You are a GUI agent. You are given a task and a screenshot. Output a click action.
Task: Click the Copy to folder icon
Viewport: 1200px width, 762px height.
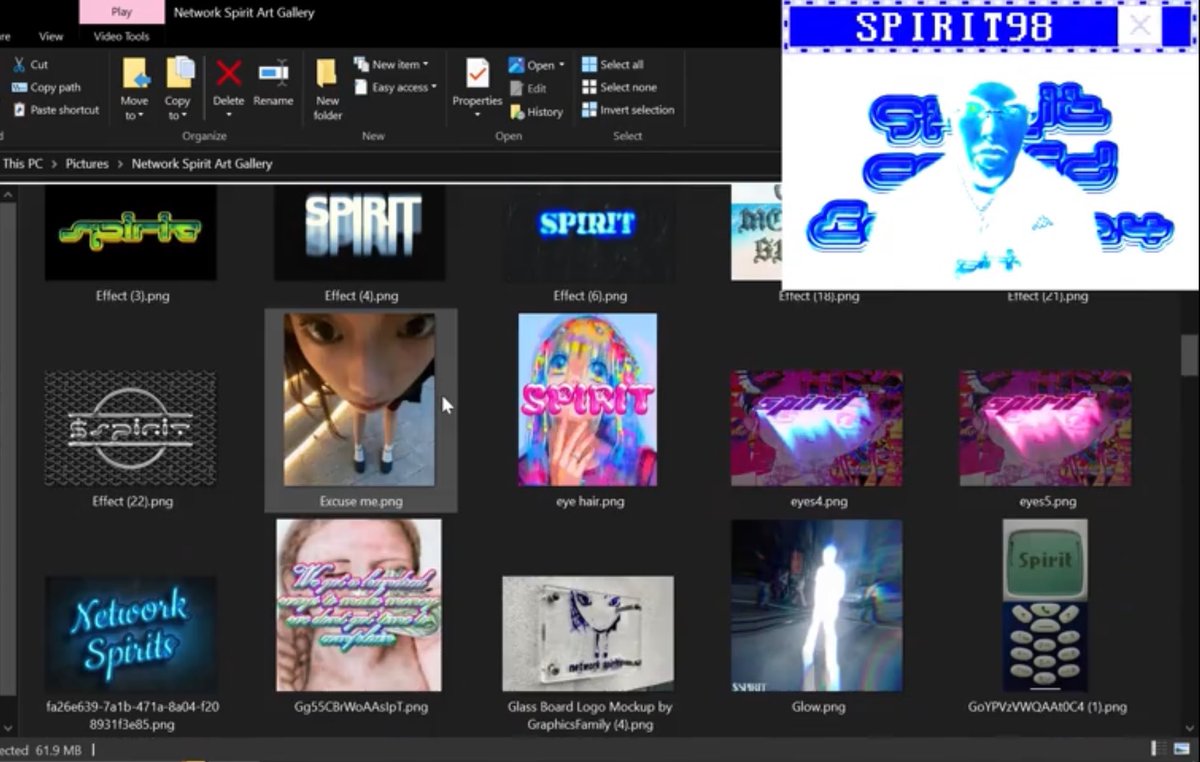click(179, 73)
